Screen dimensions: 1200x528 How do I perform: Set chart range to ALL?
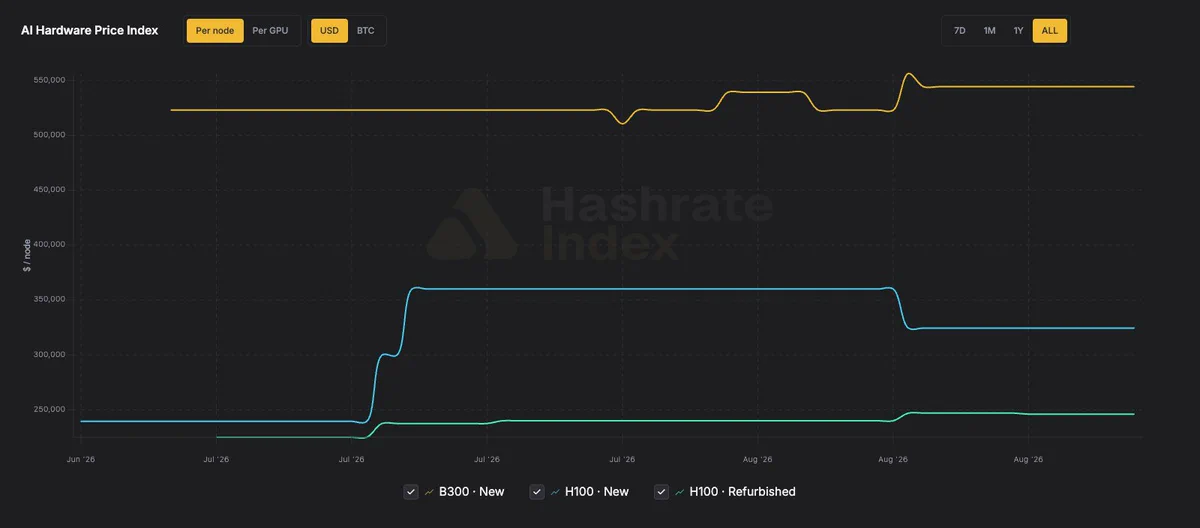tap(1050, 31)
